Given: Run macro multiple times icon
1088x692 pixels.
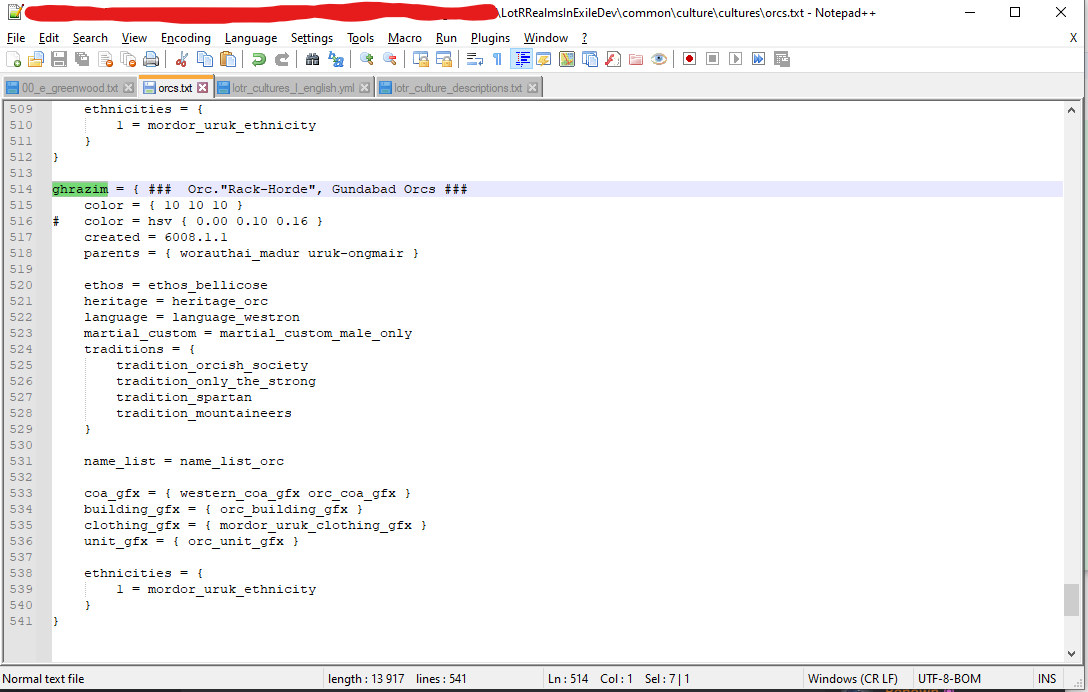Looking at the screenshot, I should (758, 60).
